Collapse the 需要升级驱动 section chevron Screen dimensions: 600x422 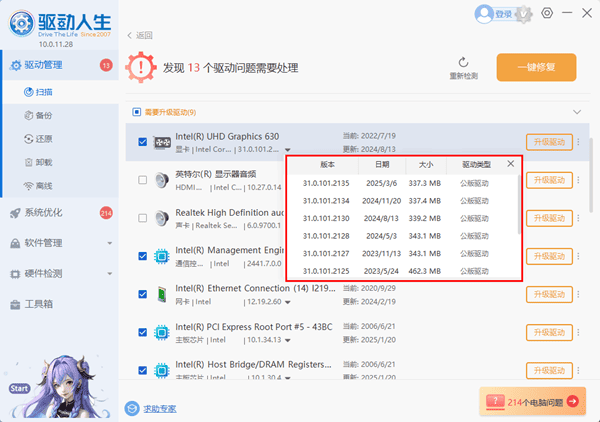tap(576, 112)
